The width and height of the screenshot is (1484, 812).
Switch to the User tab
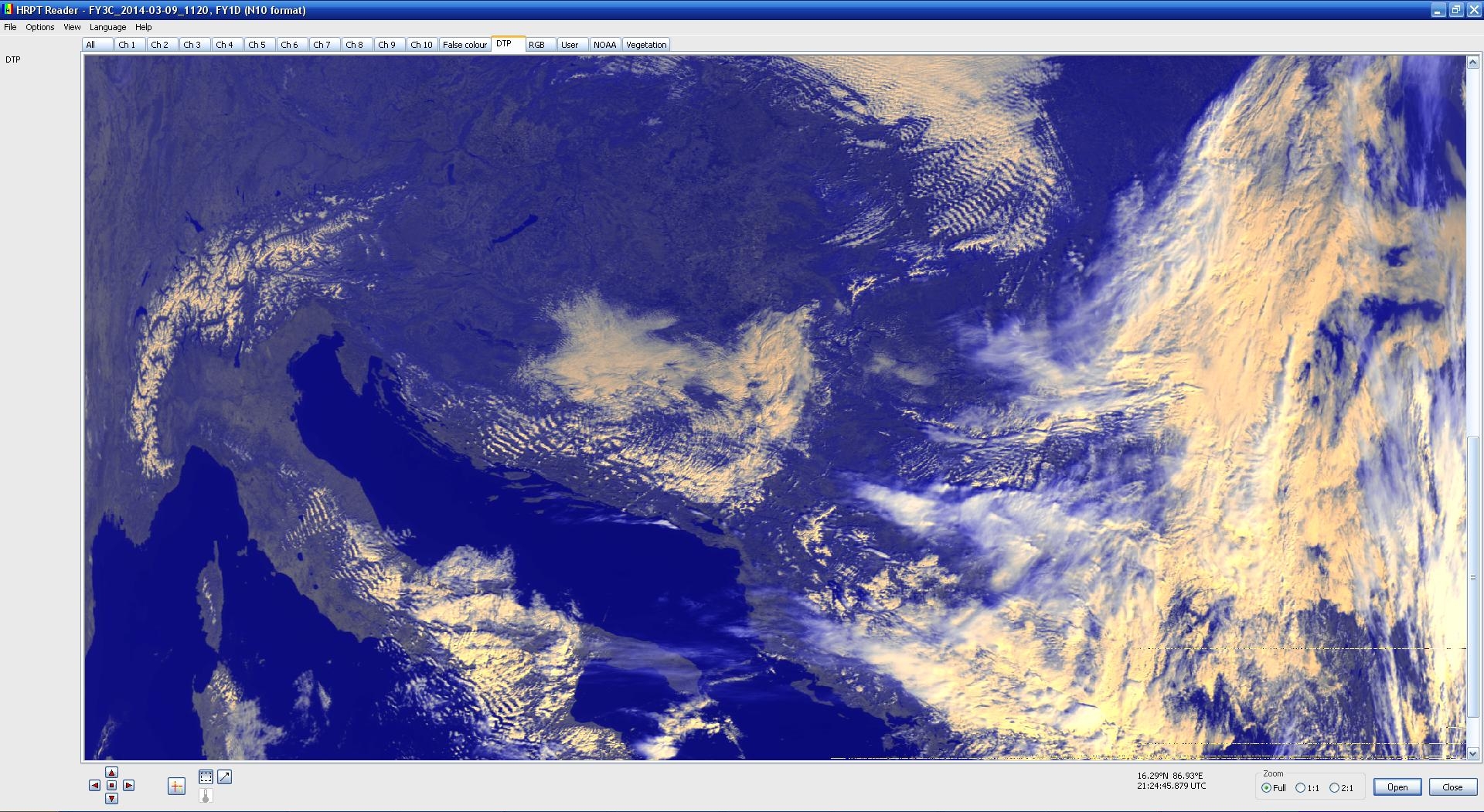click(572, 45)
